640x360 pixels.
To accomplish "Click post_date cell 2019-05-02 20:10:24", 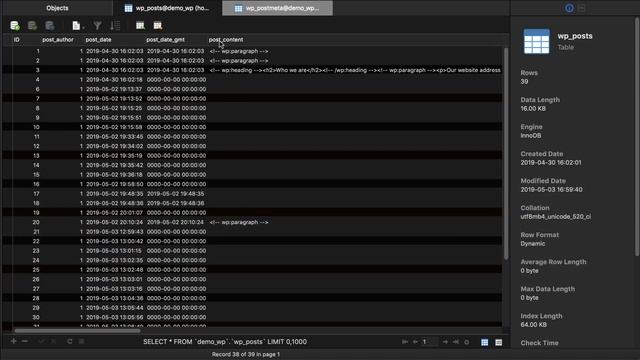I will [x=114, y=222].
